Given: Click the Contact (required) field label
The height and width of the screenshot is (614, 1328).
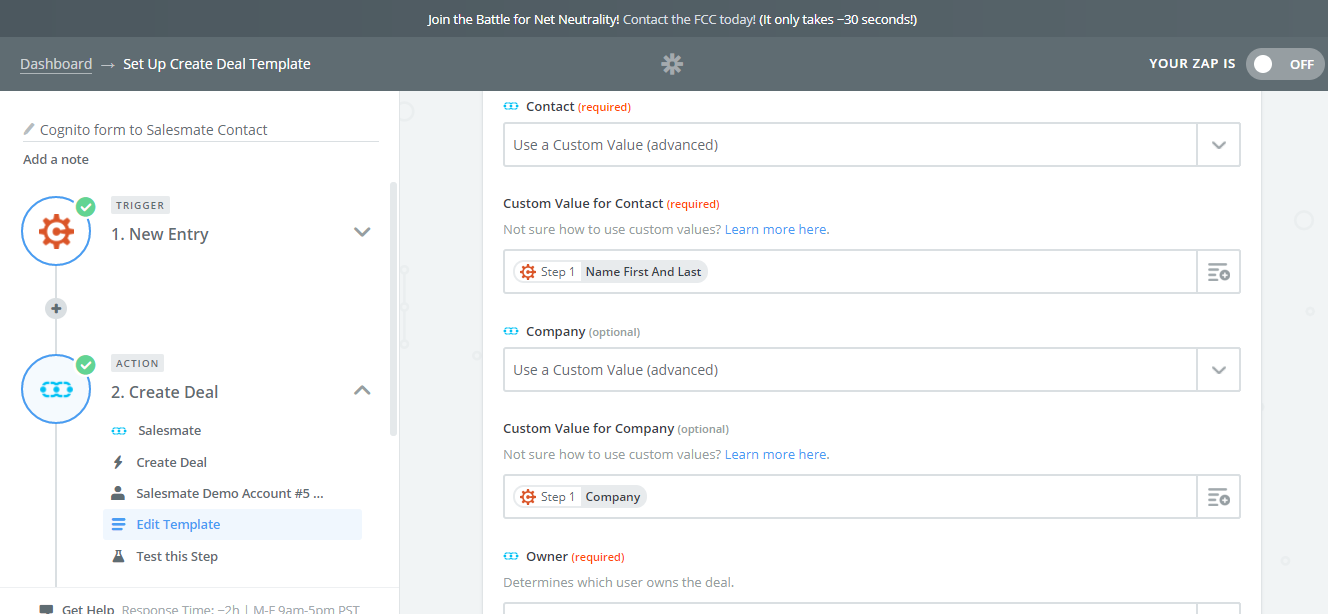Looking at the screenshot, I should point(578,107).
